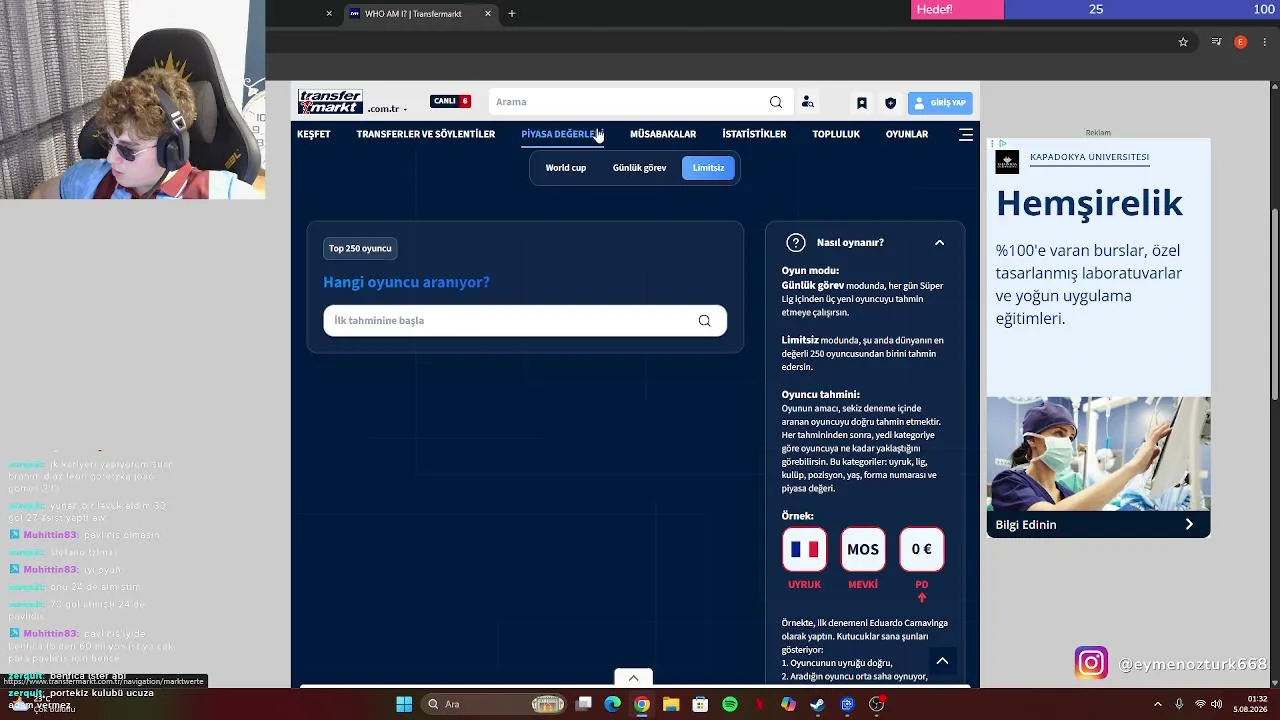This screenshot has height=720, width=1280.
Task: Close the WHO AM I? Transfermarkt tab
Action: point(488,14)
